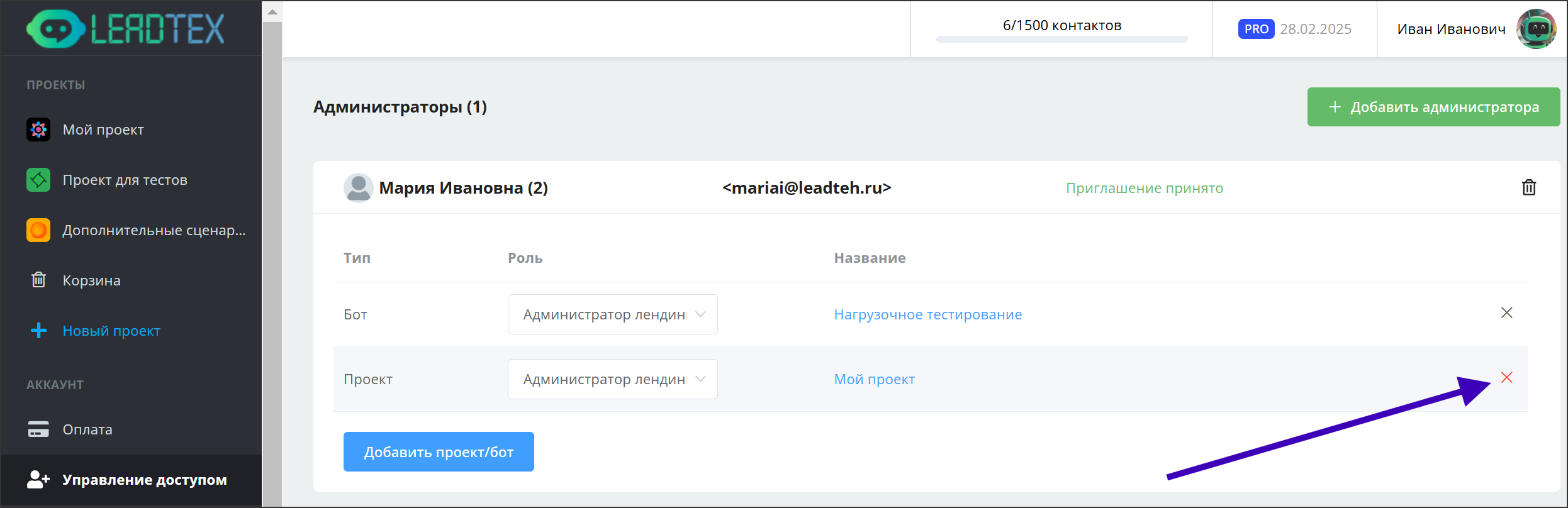This screenshot has width=1568, height=508.
Task: Open role dropdown for the Бот row
Action: (x=612, y=314)
